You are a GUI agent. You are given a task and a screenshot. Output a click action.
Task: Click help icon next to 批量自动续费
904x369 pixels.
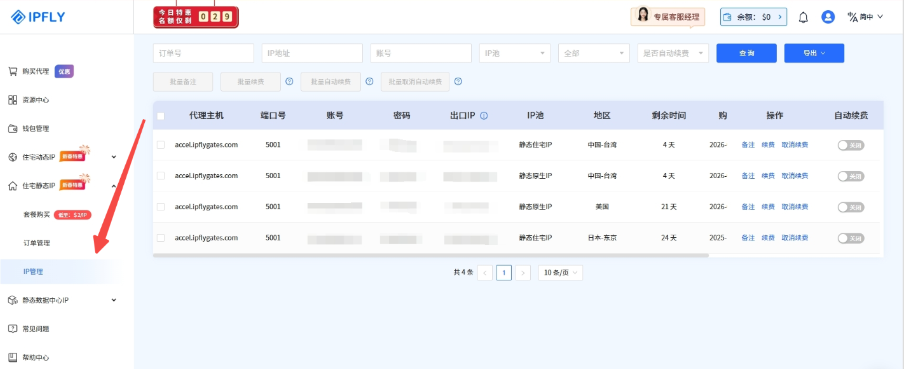(x=370, y=82)
